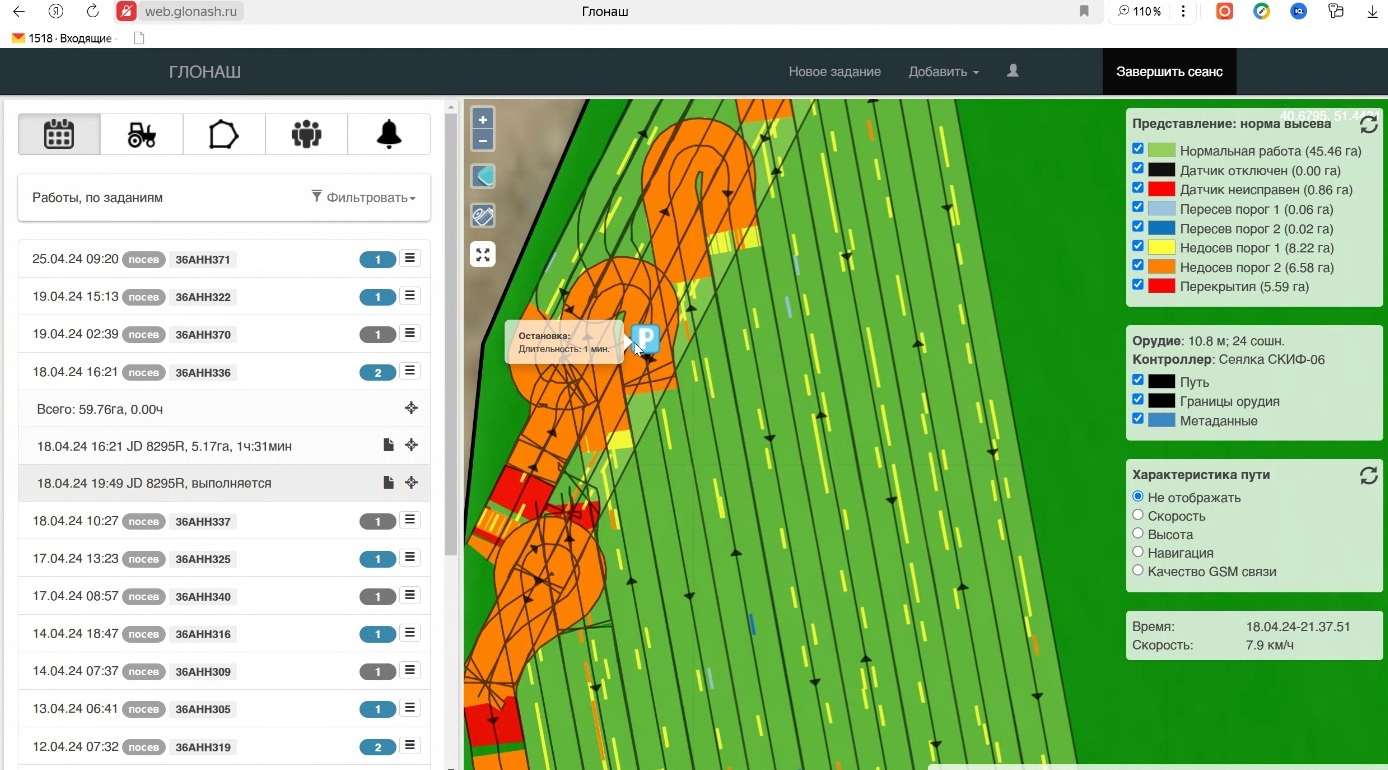Open report document for 16:21 JD 8295R

coord(388,445)
